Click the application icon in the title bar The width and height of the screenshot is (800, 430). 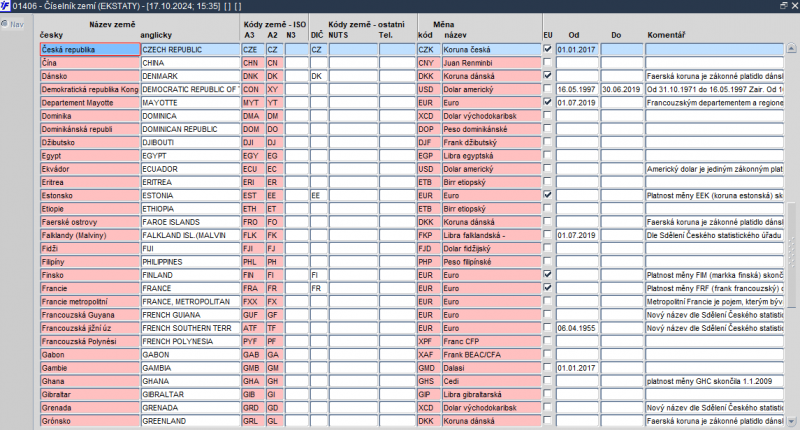pyautogui.click(x=5, y=6)
